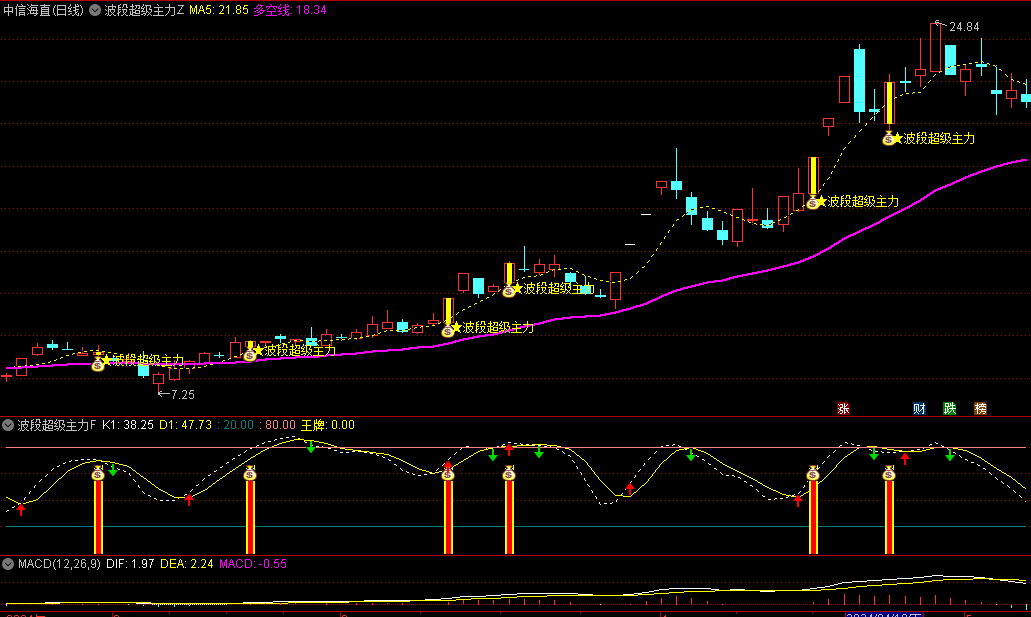Click the stock title 中信海直(日线)
The height and width of the screenshot is (617, 1031).
[x=43, y=10]
